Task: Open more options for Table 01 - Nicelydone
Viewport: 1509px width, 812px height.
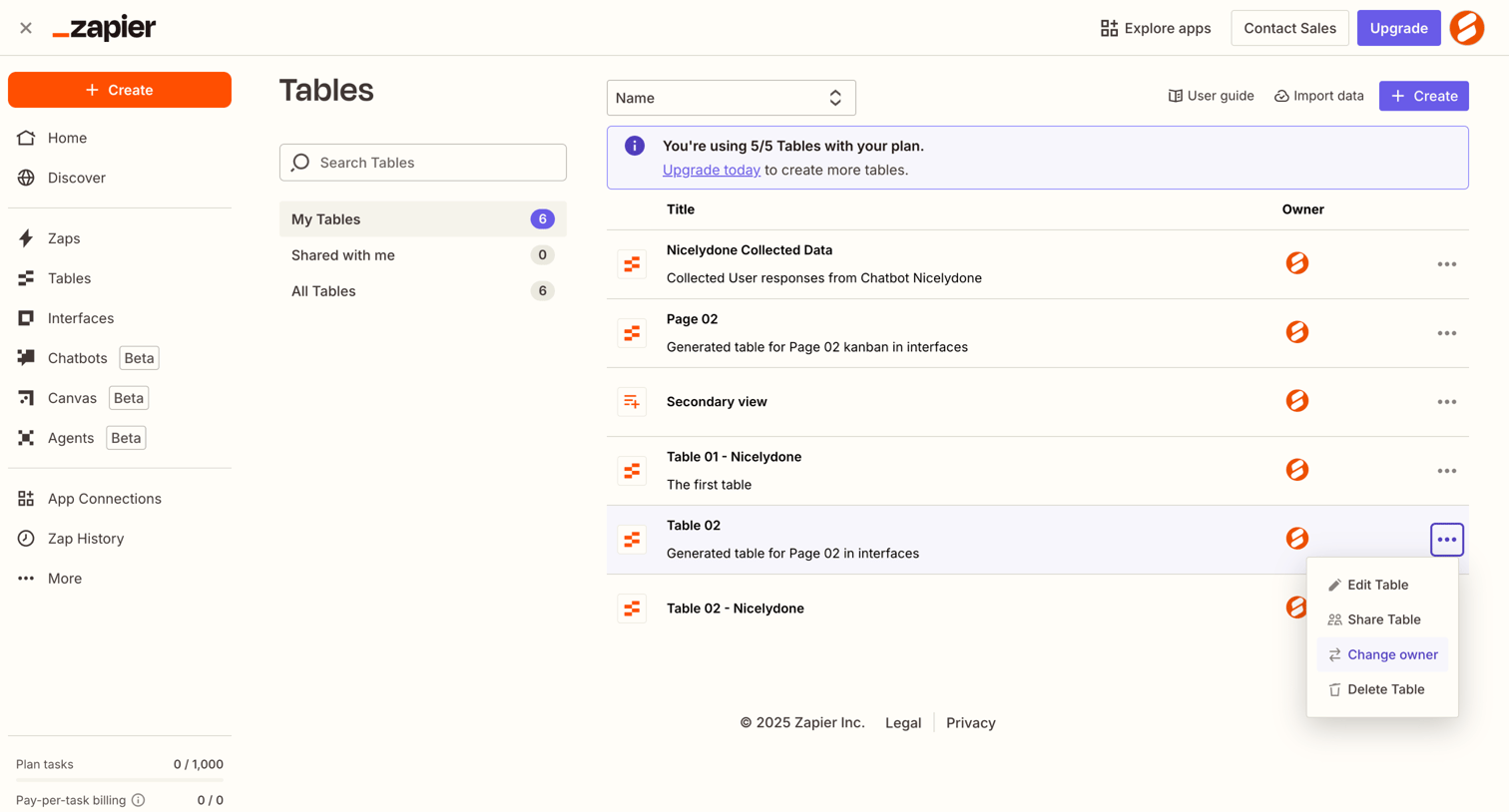Action: point(1447,471)
